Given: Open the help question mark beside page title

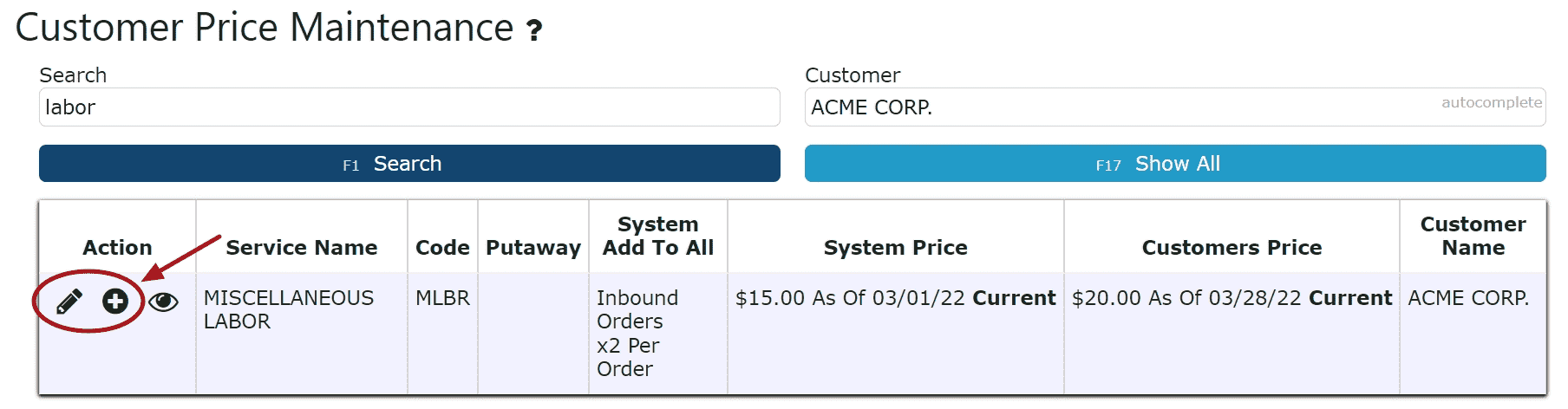Looking at the screenshot, I should click(x=535, y=31).
